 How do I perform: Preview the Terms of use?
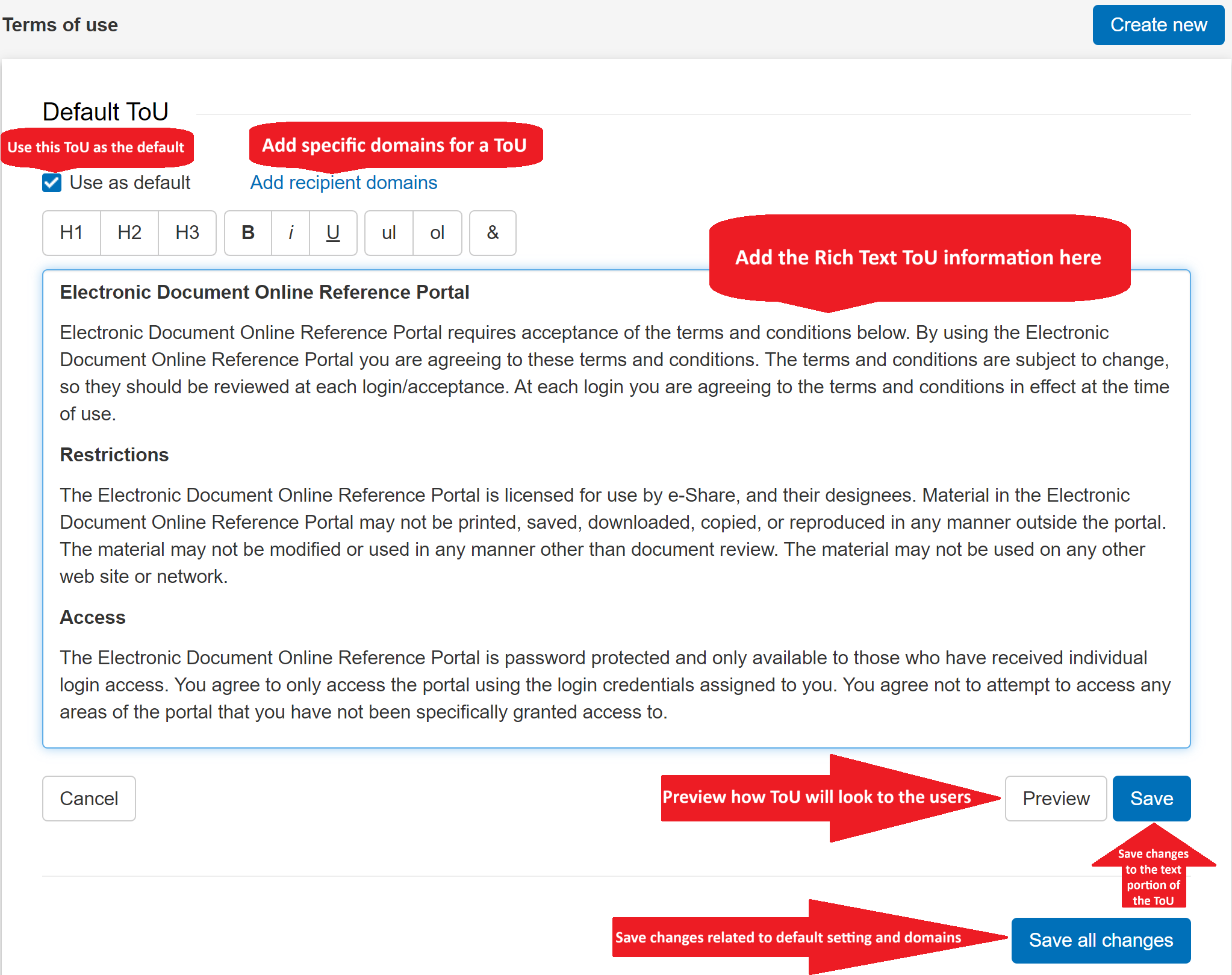[x=1056, y=799]
